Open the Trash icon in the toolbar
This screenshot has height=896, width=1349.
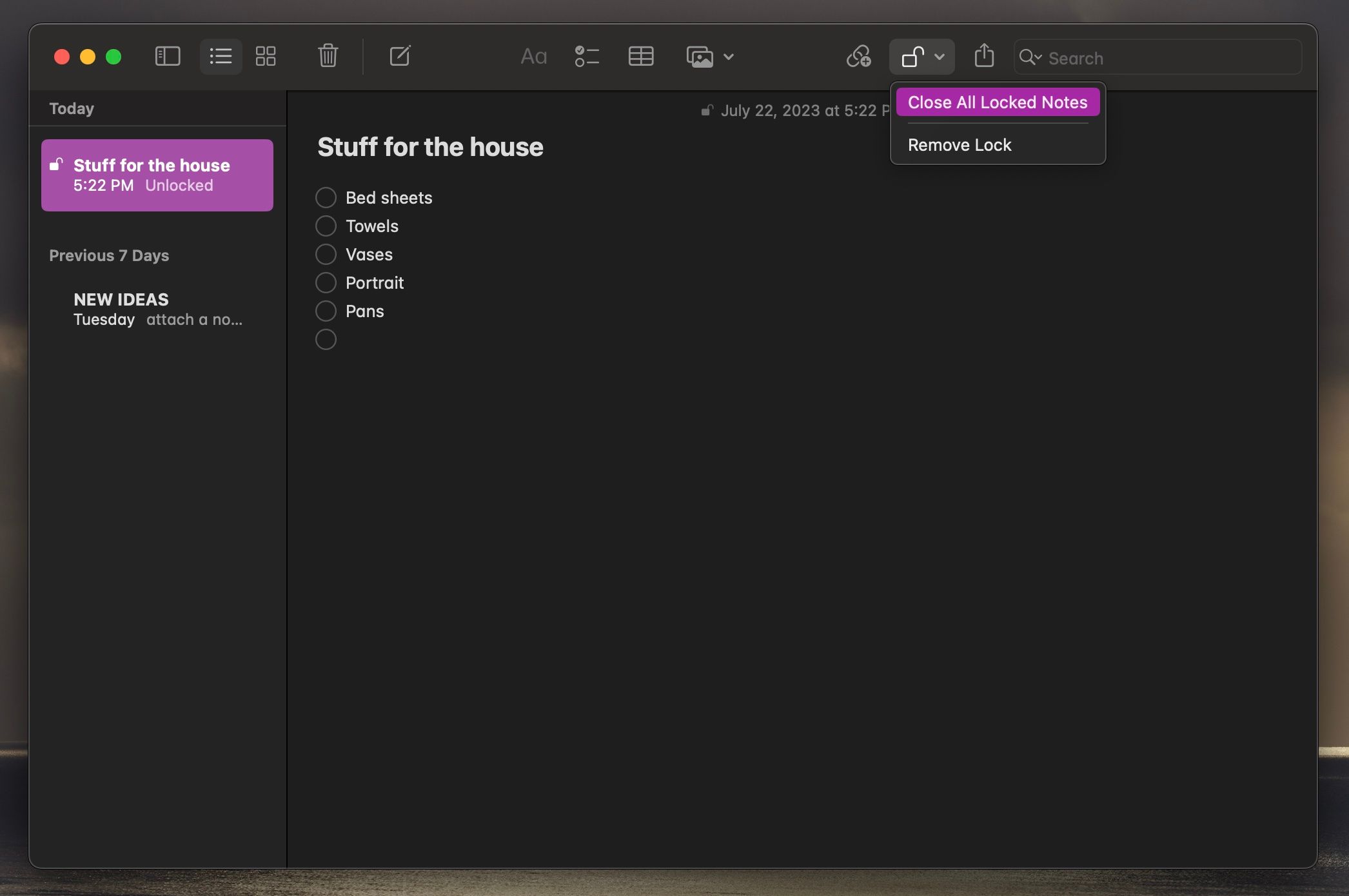(328, 57)
